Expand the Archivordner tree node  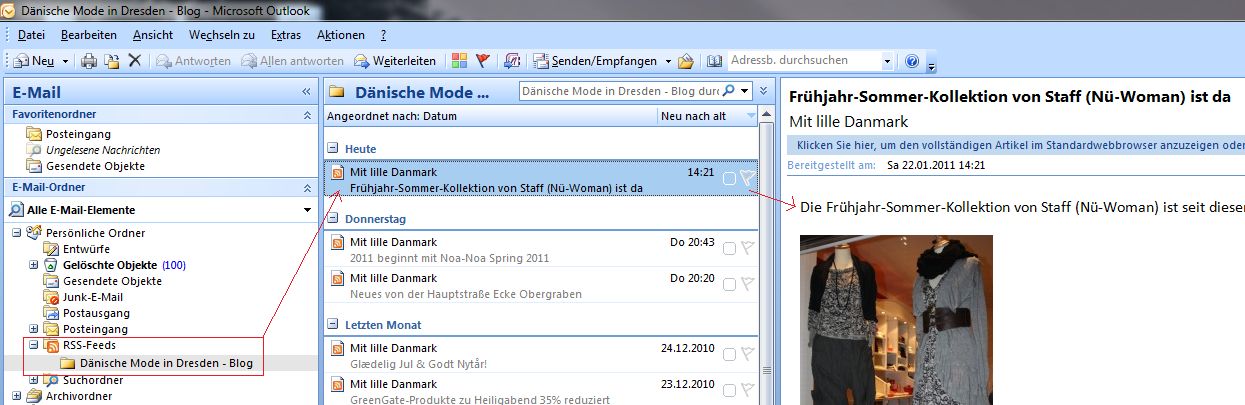[x=19, y=396]
